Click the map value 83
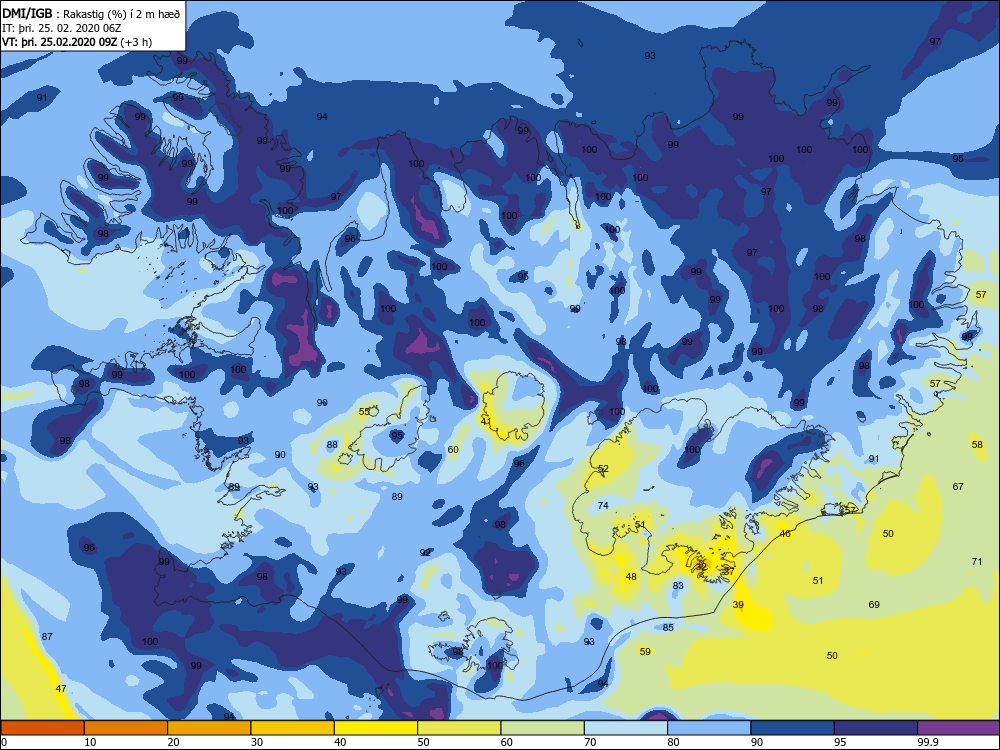1000x750 pixels. pyautogui.click(x=678, y=585)
